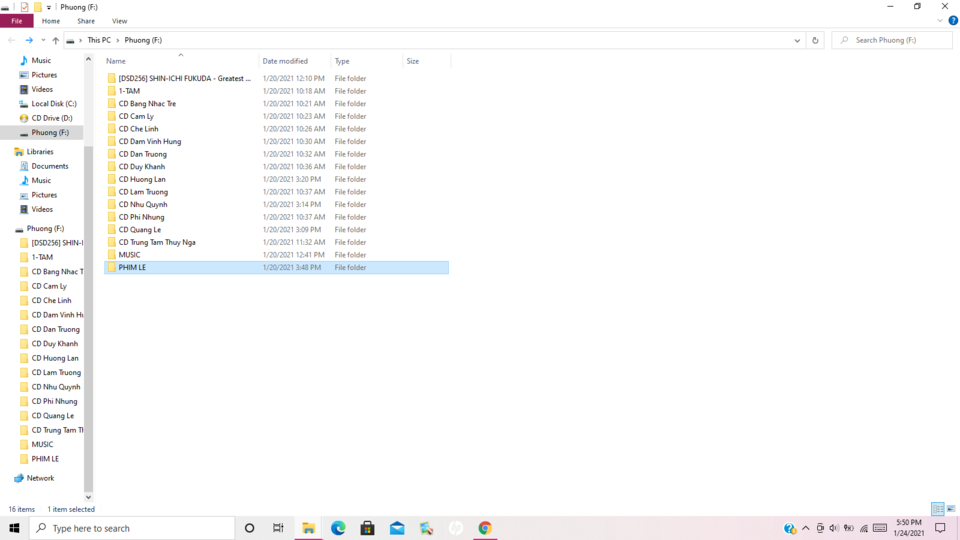The height and width of the screenshot is (540, 960).
Task: Click the Search Phuong (F:) field
Action: coord(892,40)
